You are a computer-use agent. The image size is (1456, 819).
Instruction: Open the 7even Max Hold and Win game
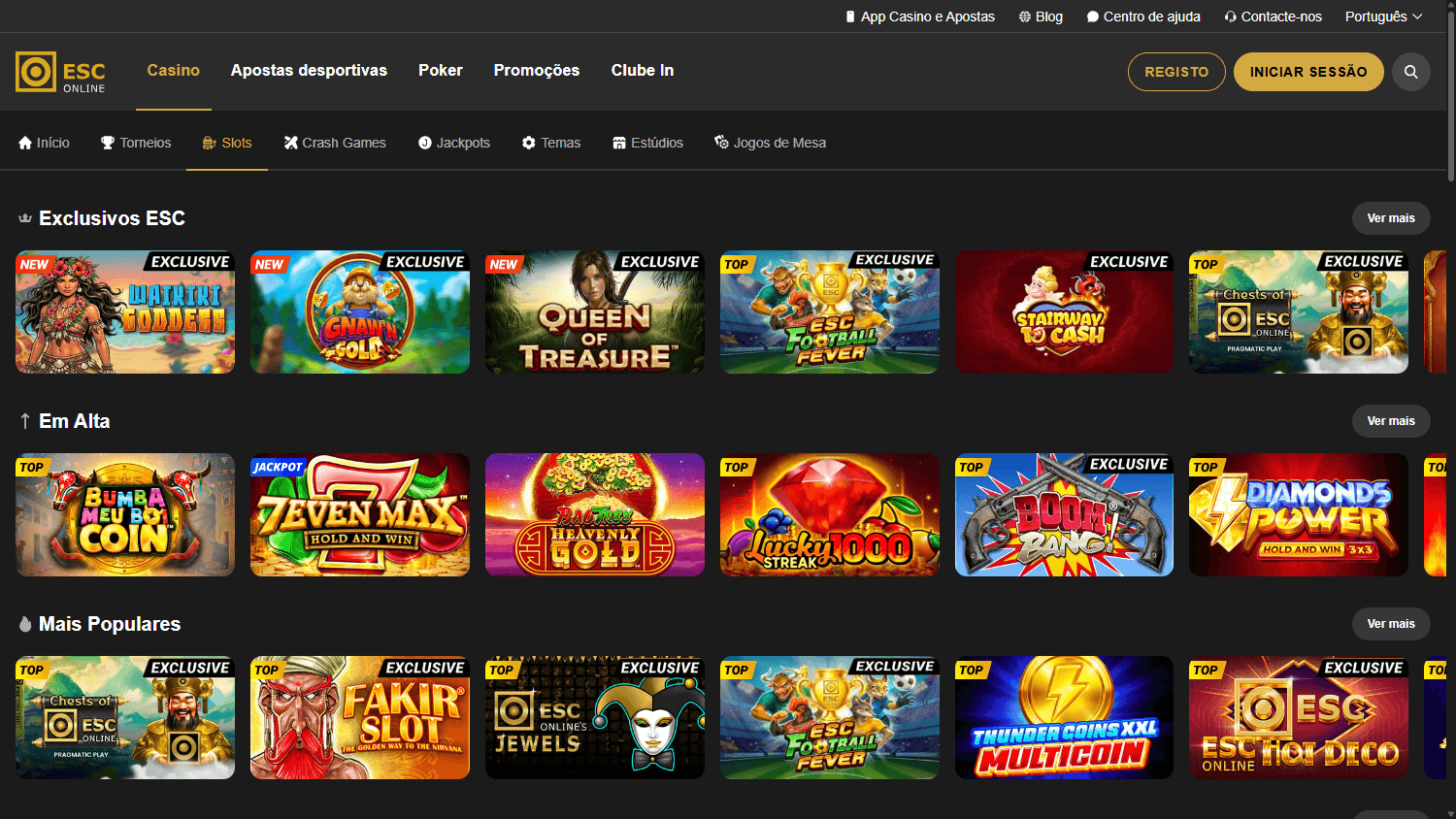coord(360,515)
